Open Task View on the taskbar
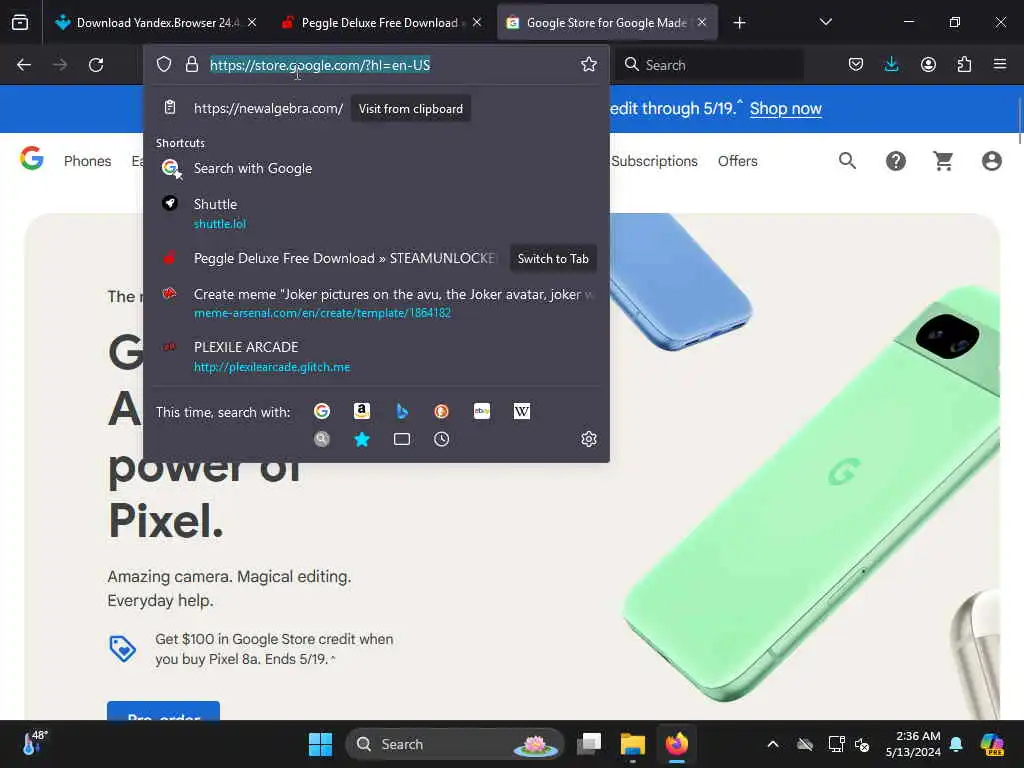The width and height of the screenshot is (1024, 768). click(589, 744)
